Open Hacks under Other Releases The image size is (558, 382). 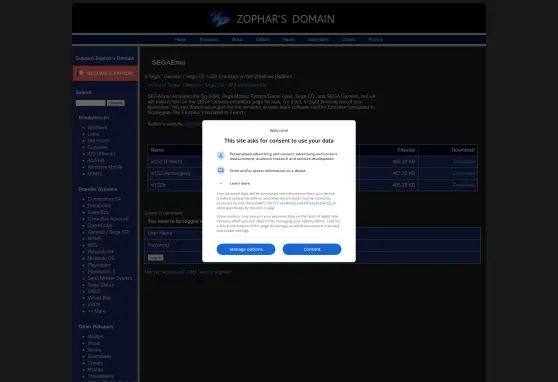pos(94,350)
